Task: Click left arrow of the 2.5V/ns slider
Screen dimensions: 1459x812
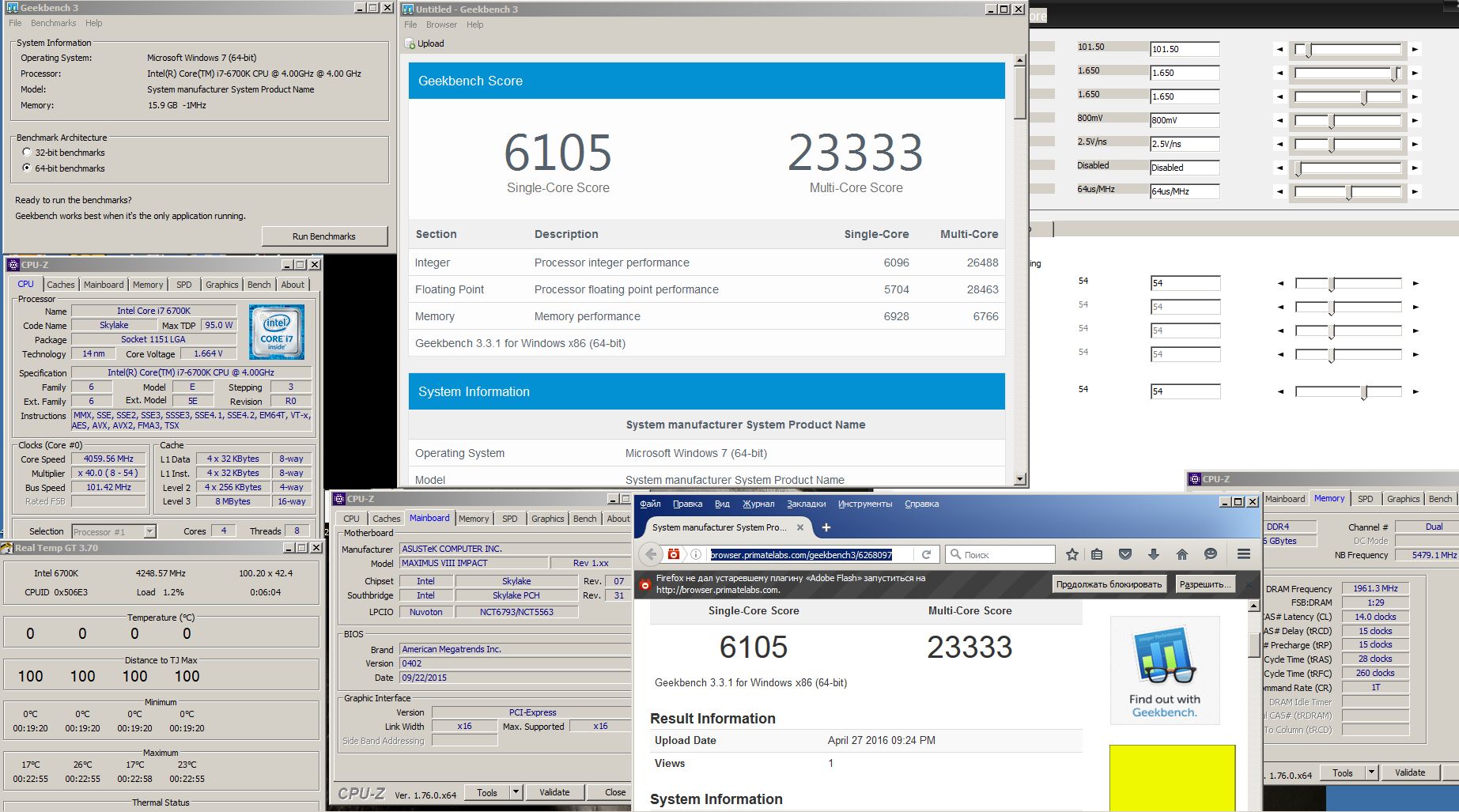Action: click(x=1279, y=144)
